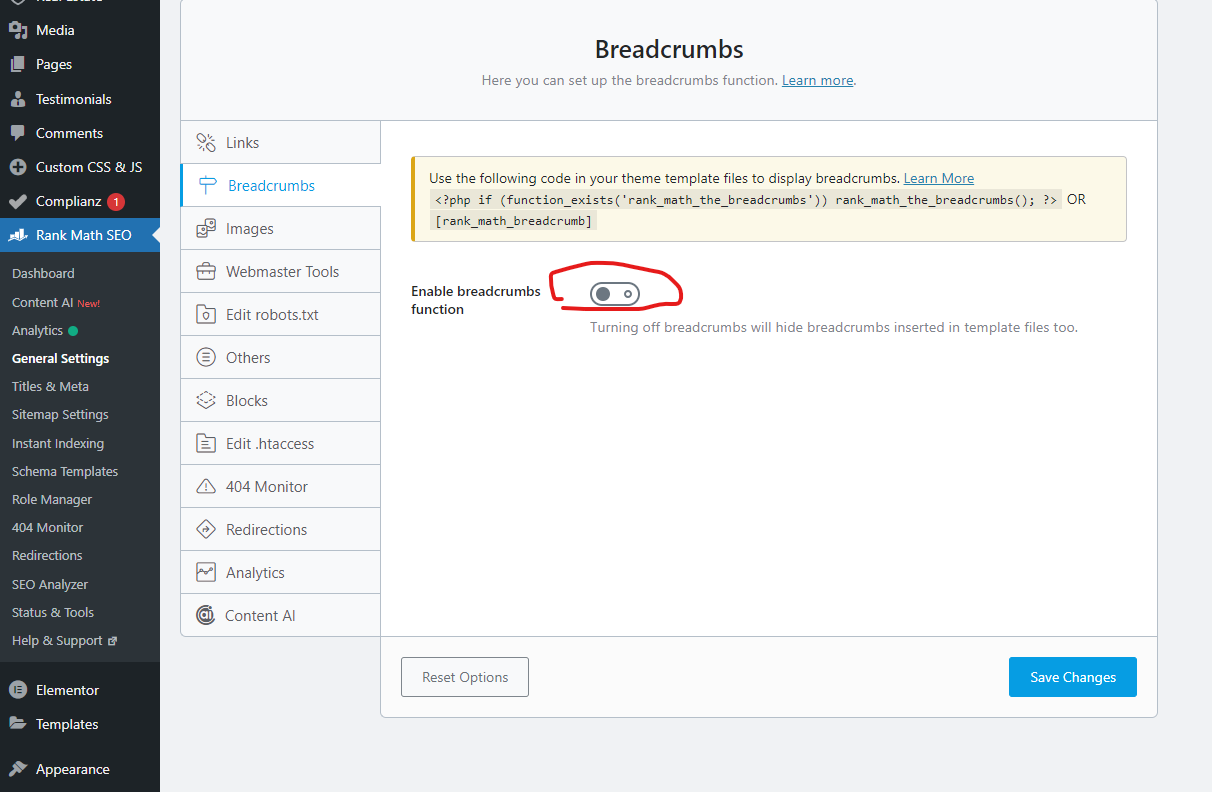Click the 404 Monitor warning icon
This screenshot has height=792, width=1212.
[x=206, y=487]
